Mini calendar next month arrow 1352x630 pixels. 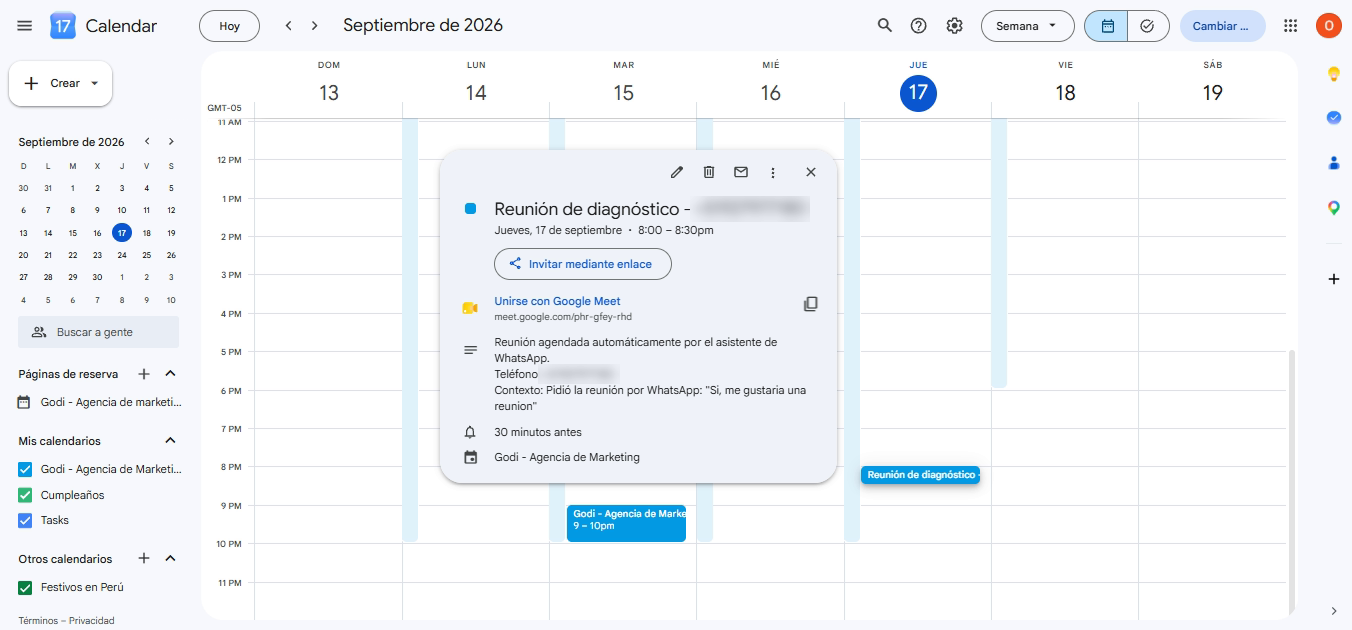pos(171,142)
